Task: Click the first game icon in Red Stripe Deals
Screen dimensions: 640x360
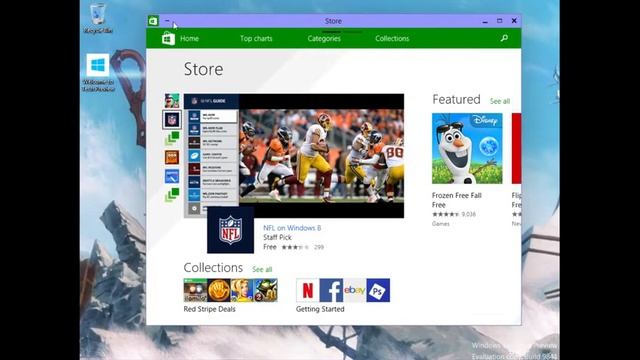Action: 195,290
